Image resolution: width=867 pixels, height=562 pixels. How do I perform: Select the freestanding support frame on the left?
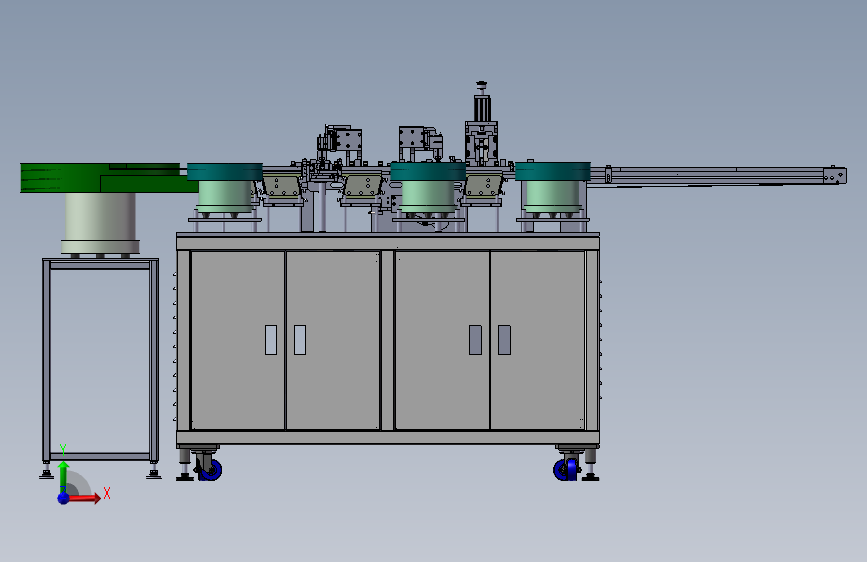point(100,362)
